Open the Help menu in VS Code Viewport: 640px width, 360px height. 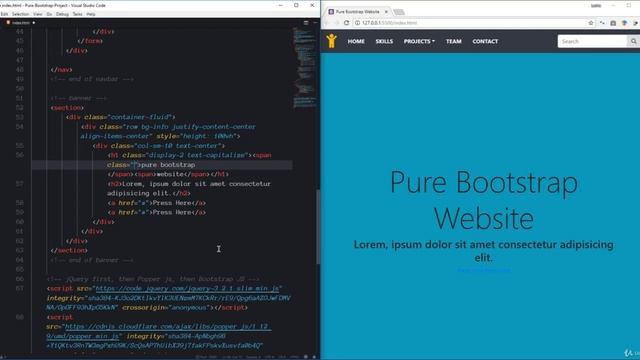[x=91, y=14]
